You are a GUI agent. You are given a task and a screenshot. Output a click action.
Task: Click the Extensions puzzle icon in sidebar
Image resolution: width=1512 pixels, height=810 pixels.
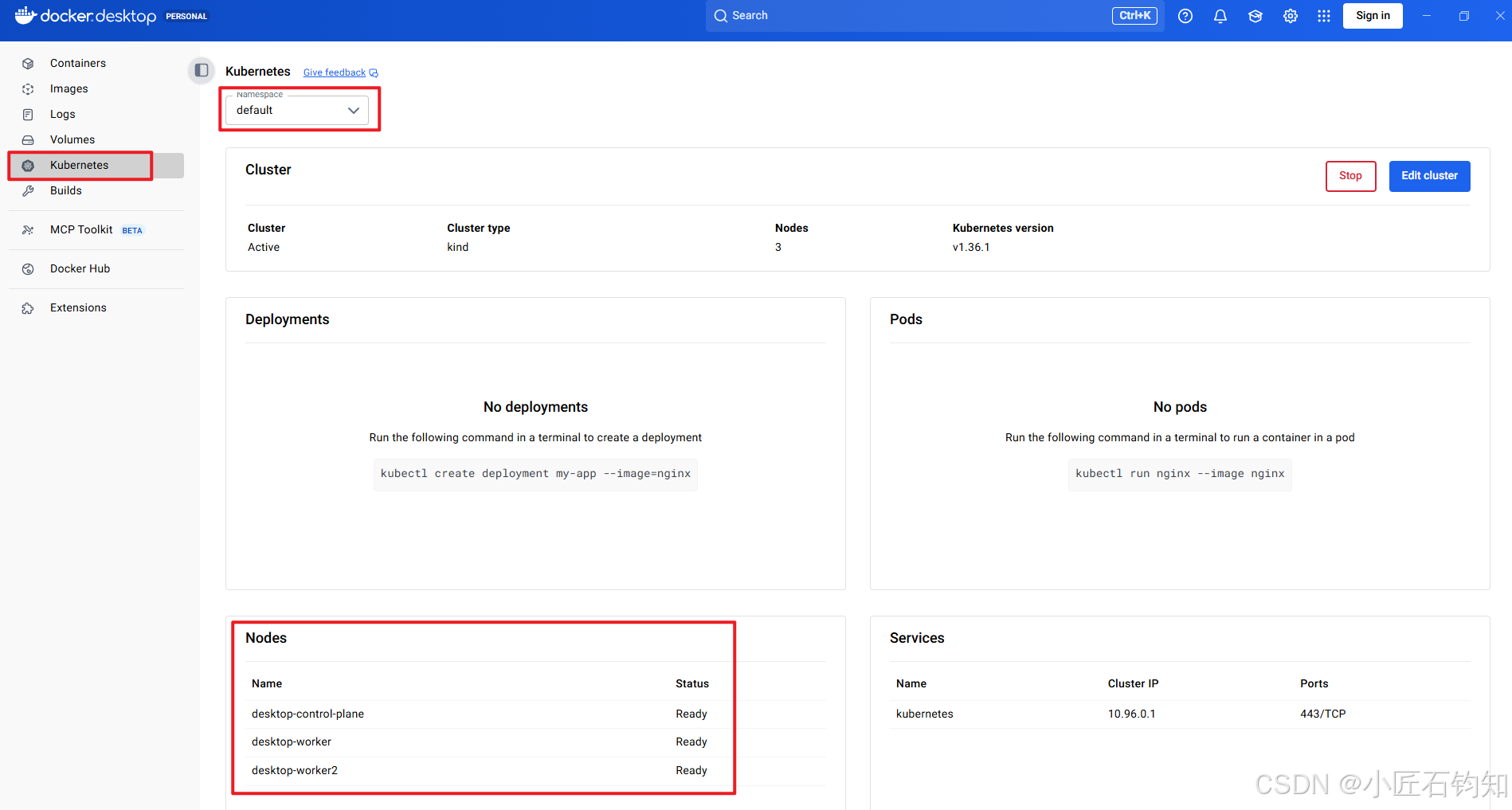[28, 308]
